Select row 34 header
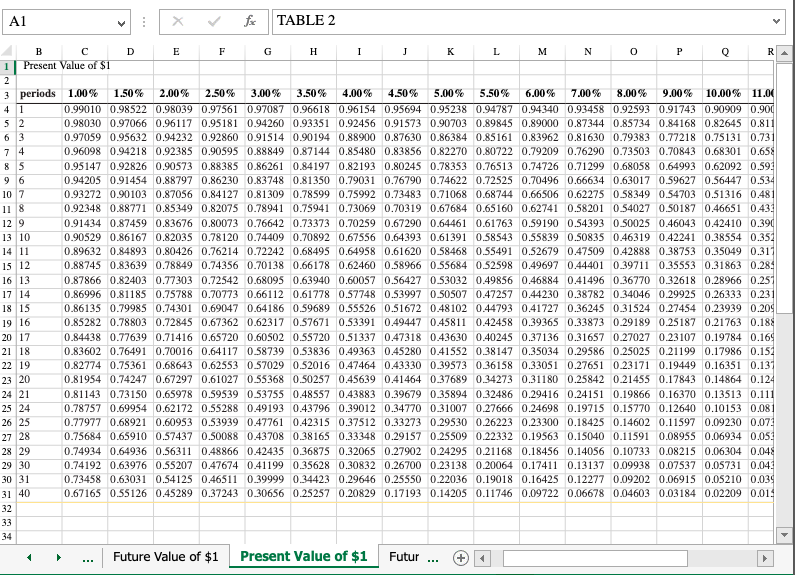This screenshot has height=575, width=798. point(7,537)
